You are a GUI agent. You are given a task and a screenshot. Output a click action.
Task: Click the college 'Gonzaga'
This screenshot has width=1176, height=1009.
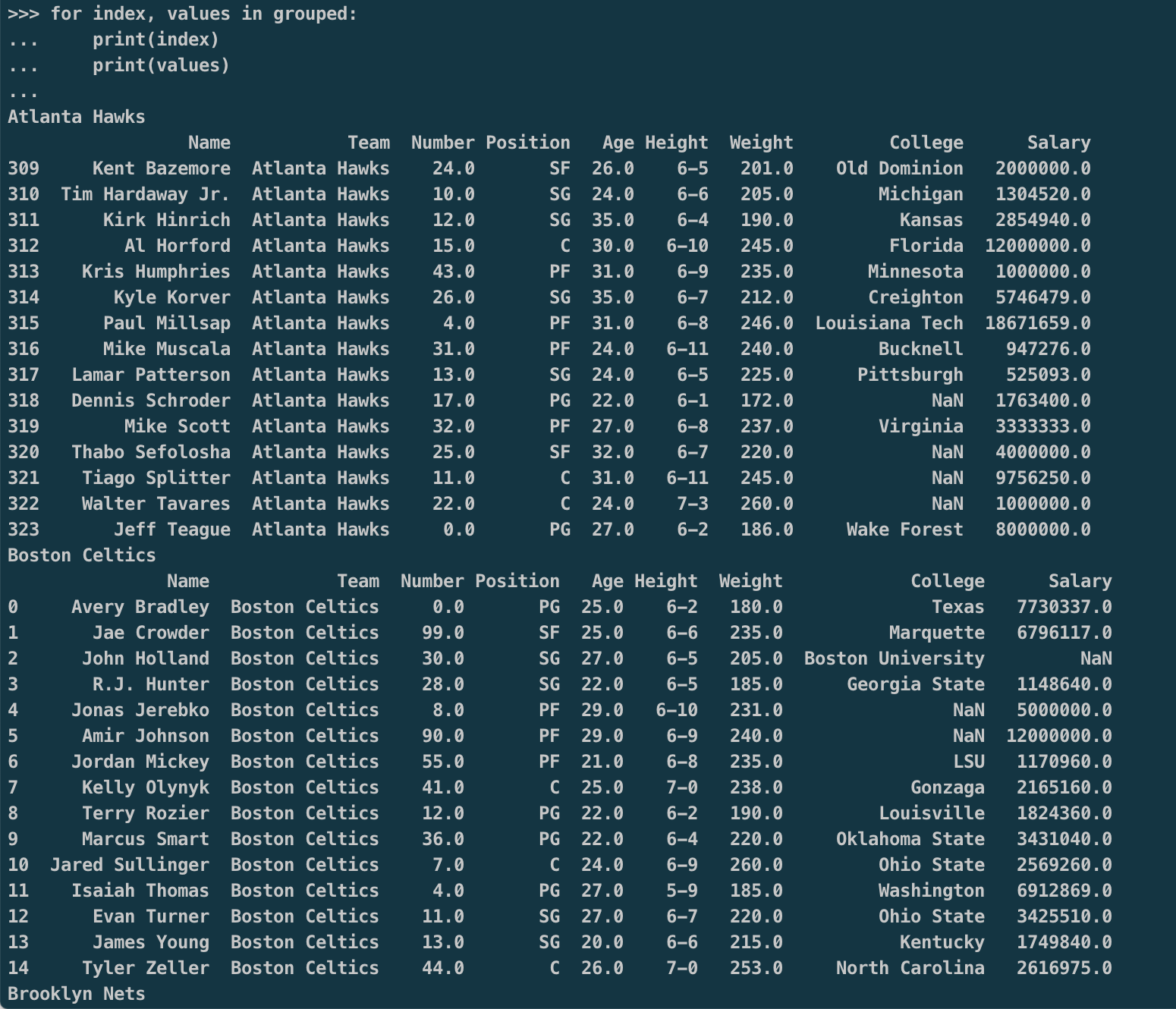pos(948,787)
